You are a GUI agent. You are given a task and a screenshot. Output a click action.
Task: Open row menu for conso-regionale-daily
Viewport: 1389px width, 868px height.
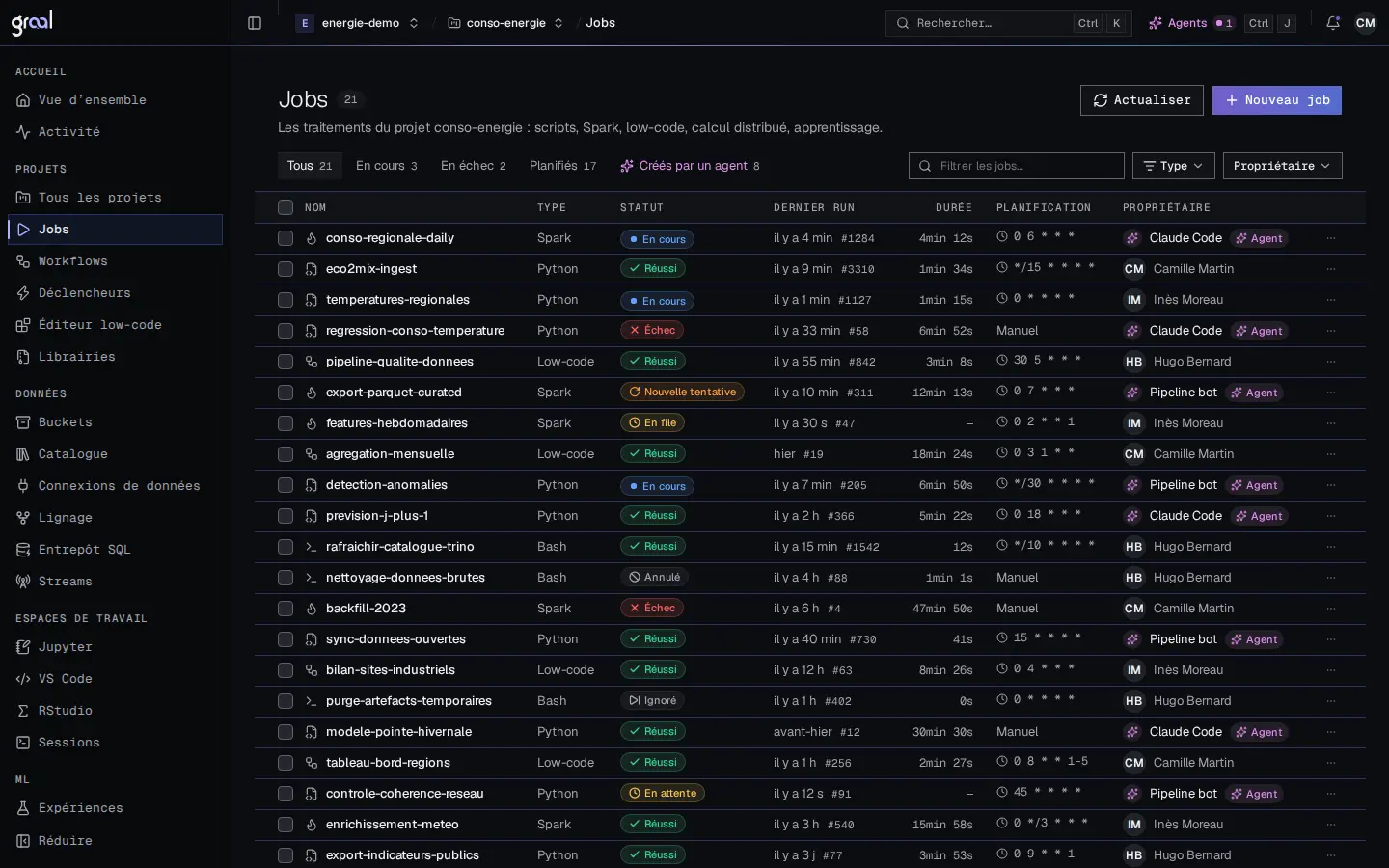[x=1331, y=238]
